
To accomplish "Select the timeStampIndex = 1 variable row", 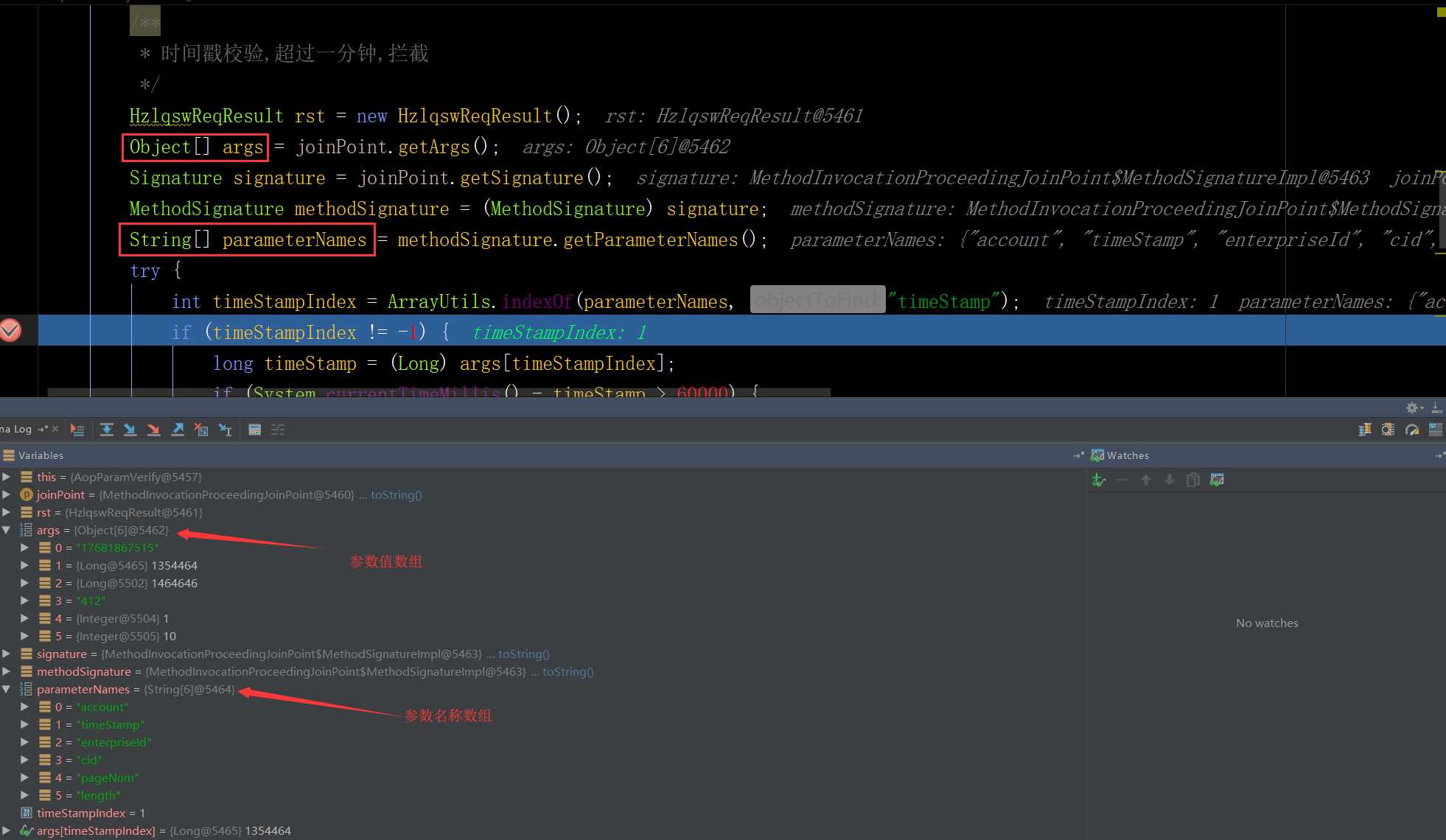I will (x=542, y=813).
